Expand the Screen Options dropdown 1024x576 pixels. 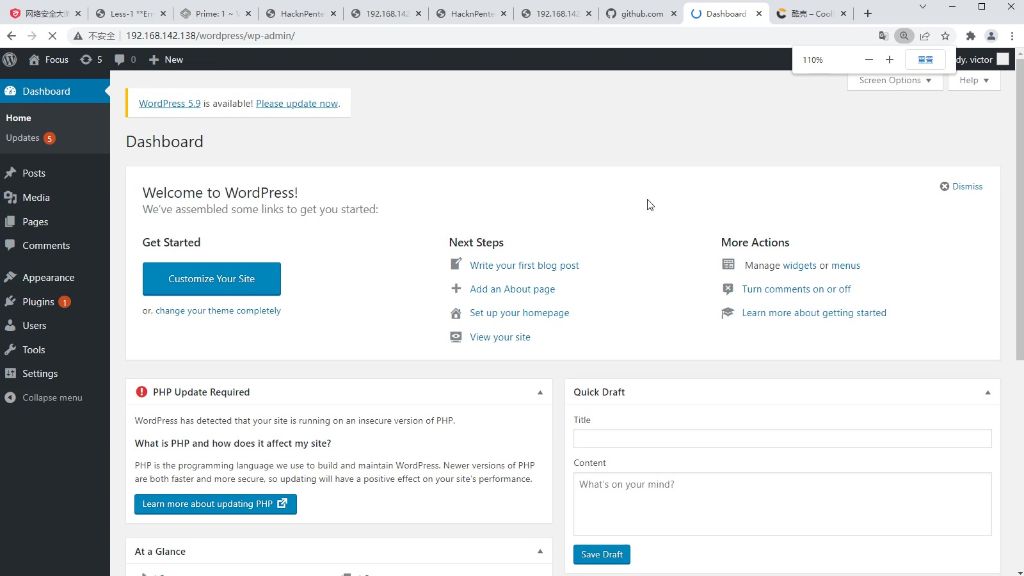pos(895,80)
